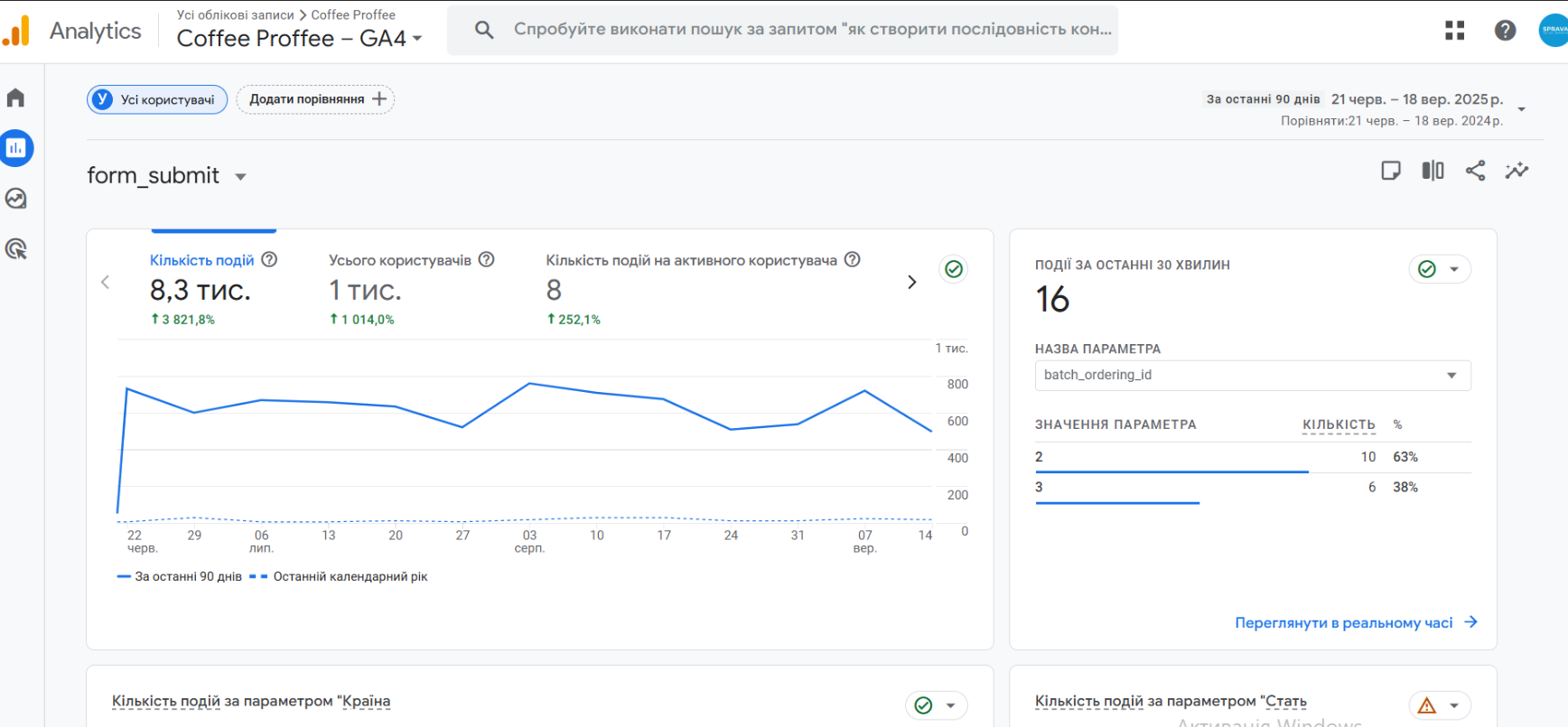This screenshot has width=1568, height=727.
Task: Open the Explore icon in sidebar
Action: pos(16,199)
